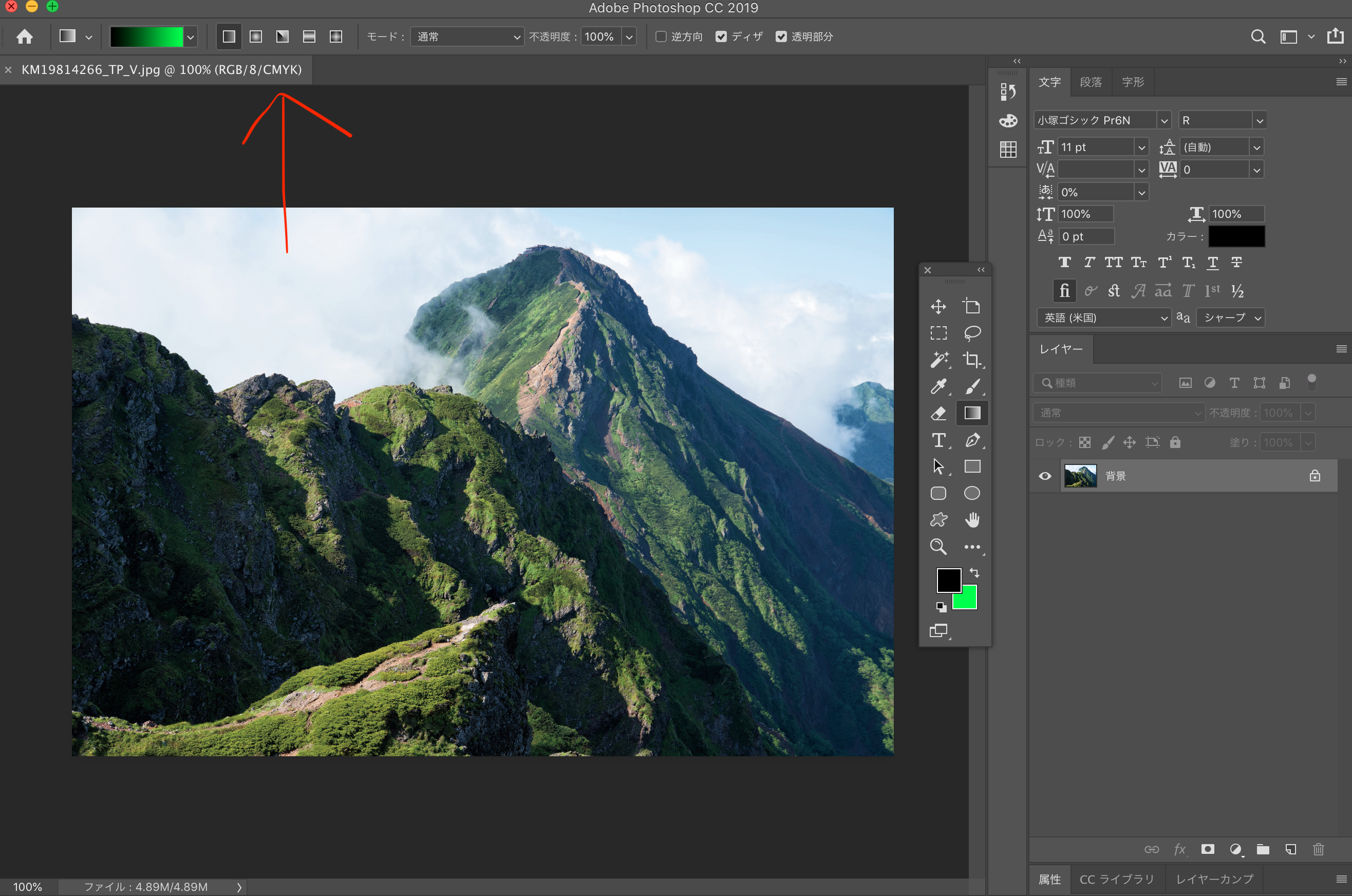This screenshot has width=1352, height=896.
Task: Select the Hand tool
Action: (x=971, y=520)
